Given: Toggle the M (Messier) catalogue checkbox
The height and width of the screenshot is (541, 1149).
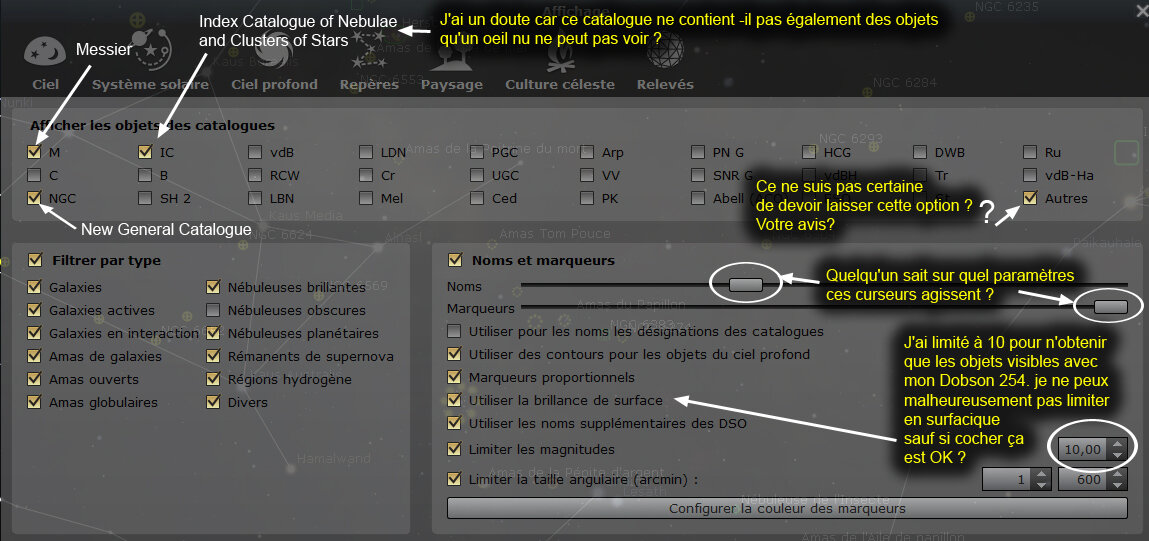Looking at the screenshot, I should coord(34,152).
